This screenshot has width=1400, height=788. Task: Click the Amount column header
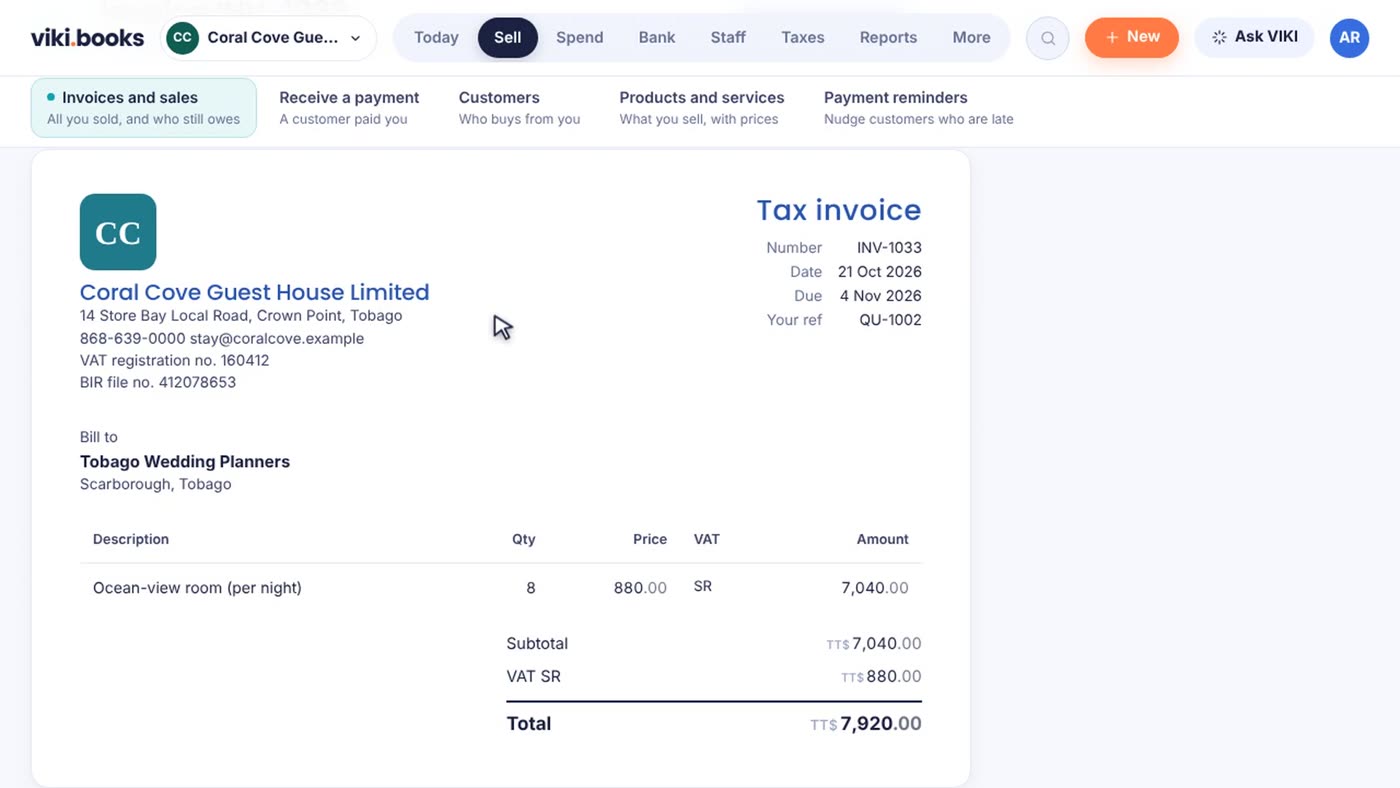(x=883, y=539)
